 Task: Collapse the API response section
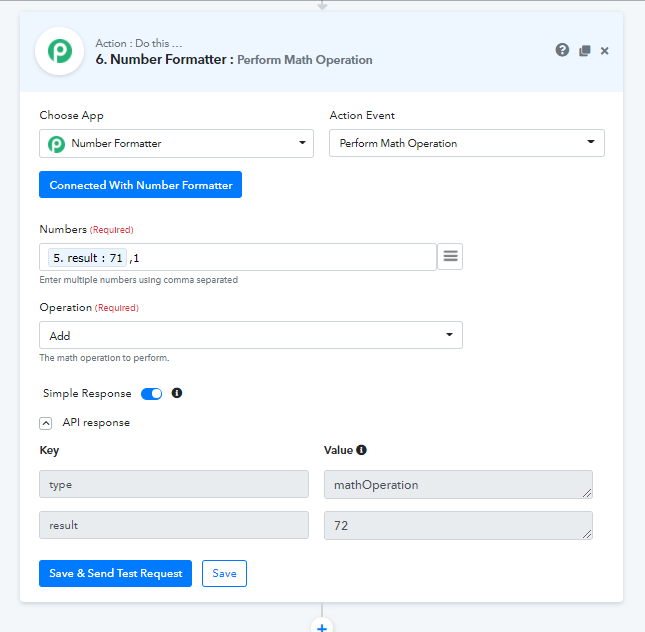46,423
